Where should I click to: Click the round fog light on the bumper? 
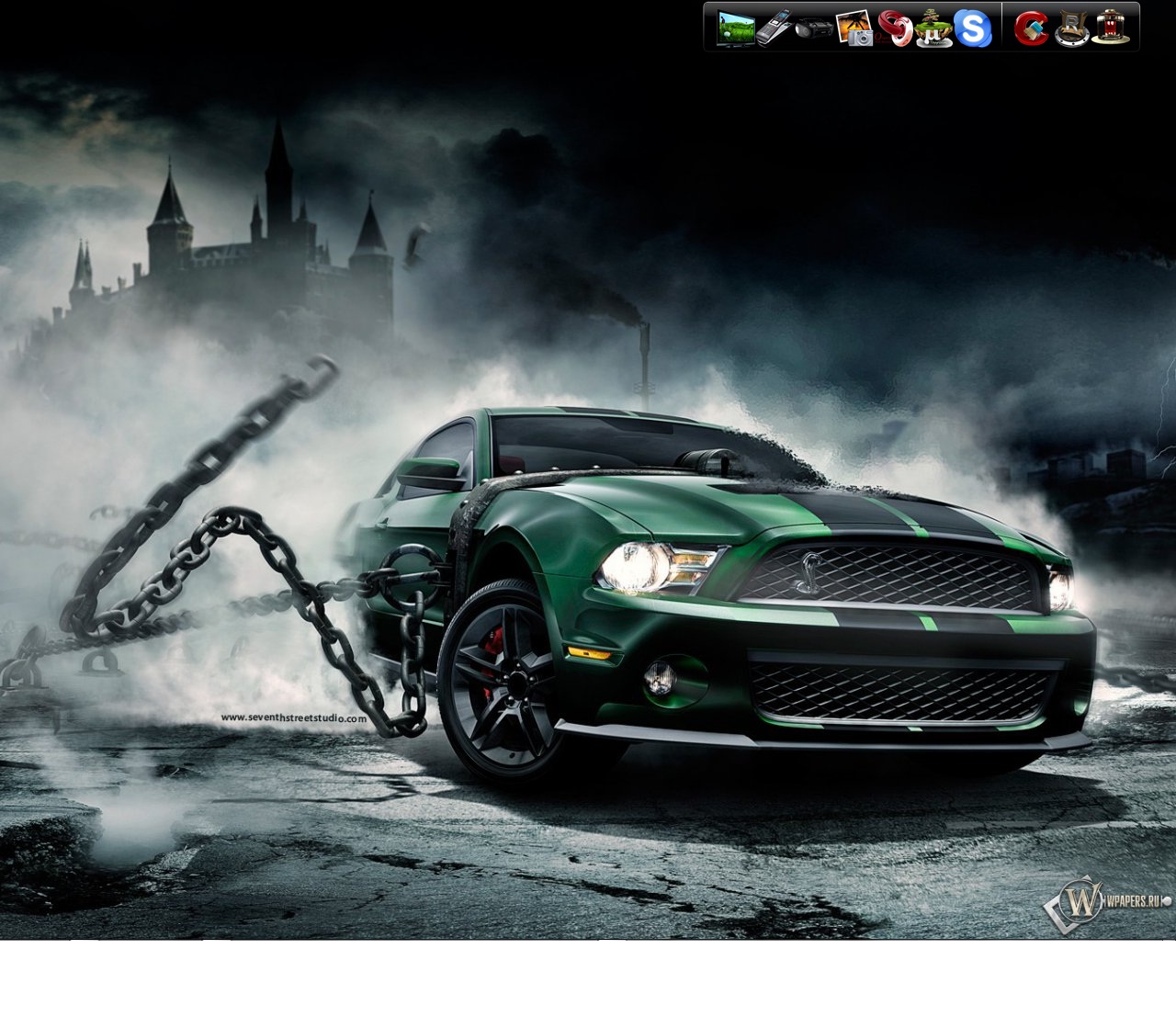click(659, 677)
